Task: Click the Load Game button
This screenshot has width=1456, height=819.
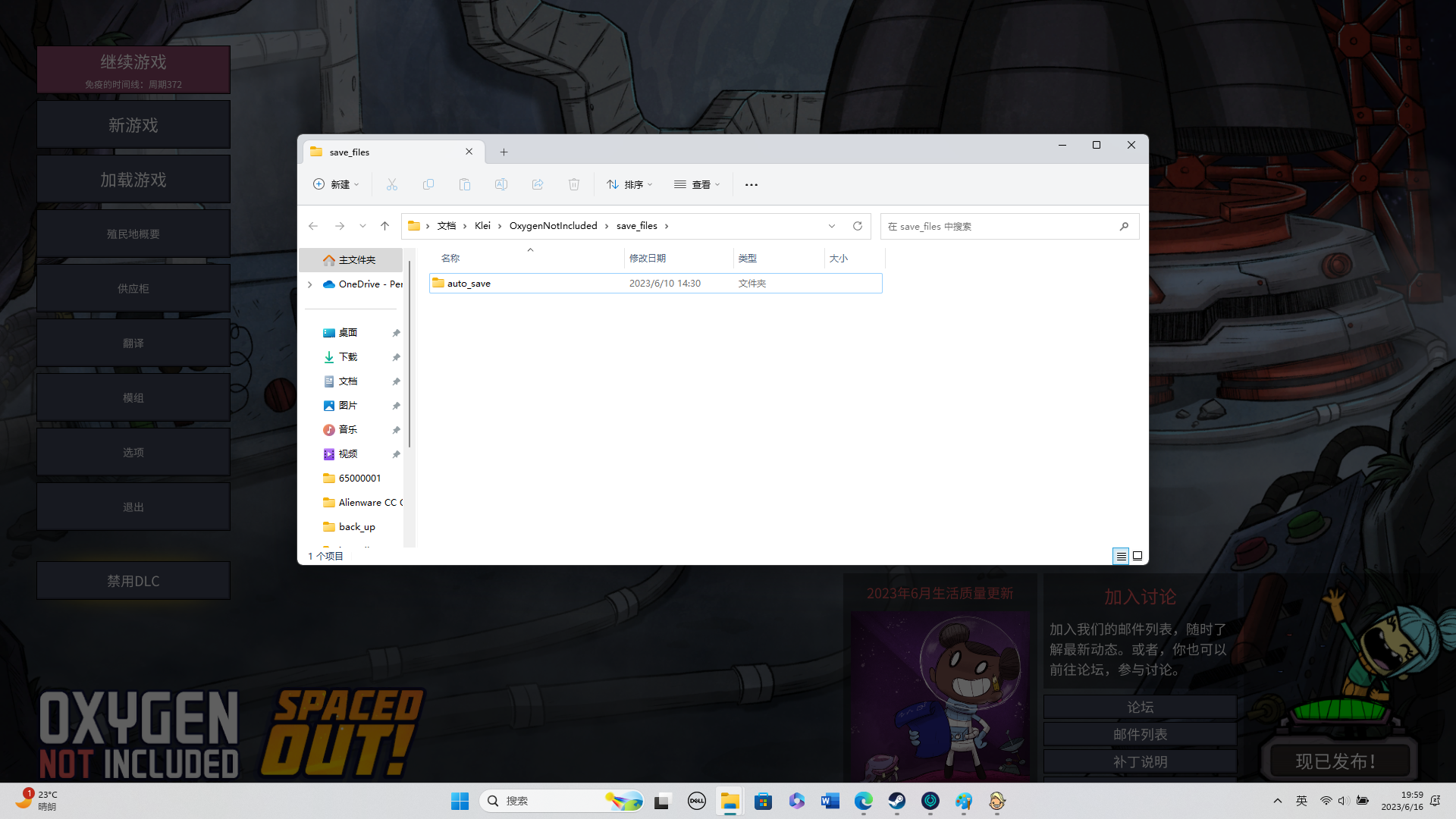Action: coord(133,180)
